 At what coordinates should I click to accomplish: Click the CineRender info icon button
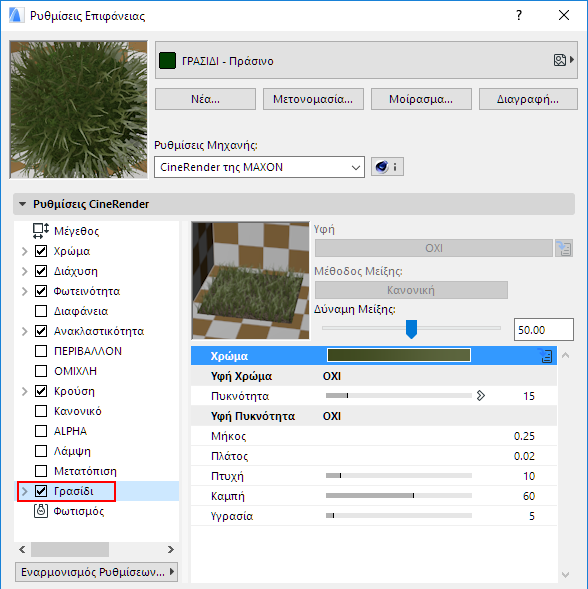tap(387, 167)
